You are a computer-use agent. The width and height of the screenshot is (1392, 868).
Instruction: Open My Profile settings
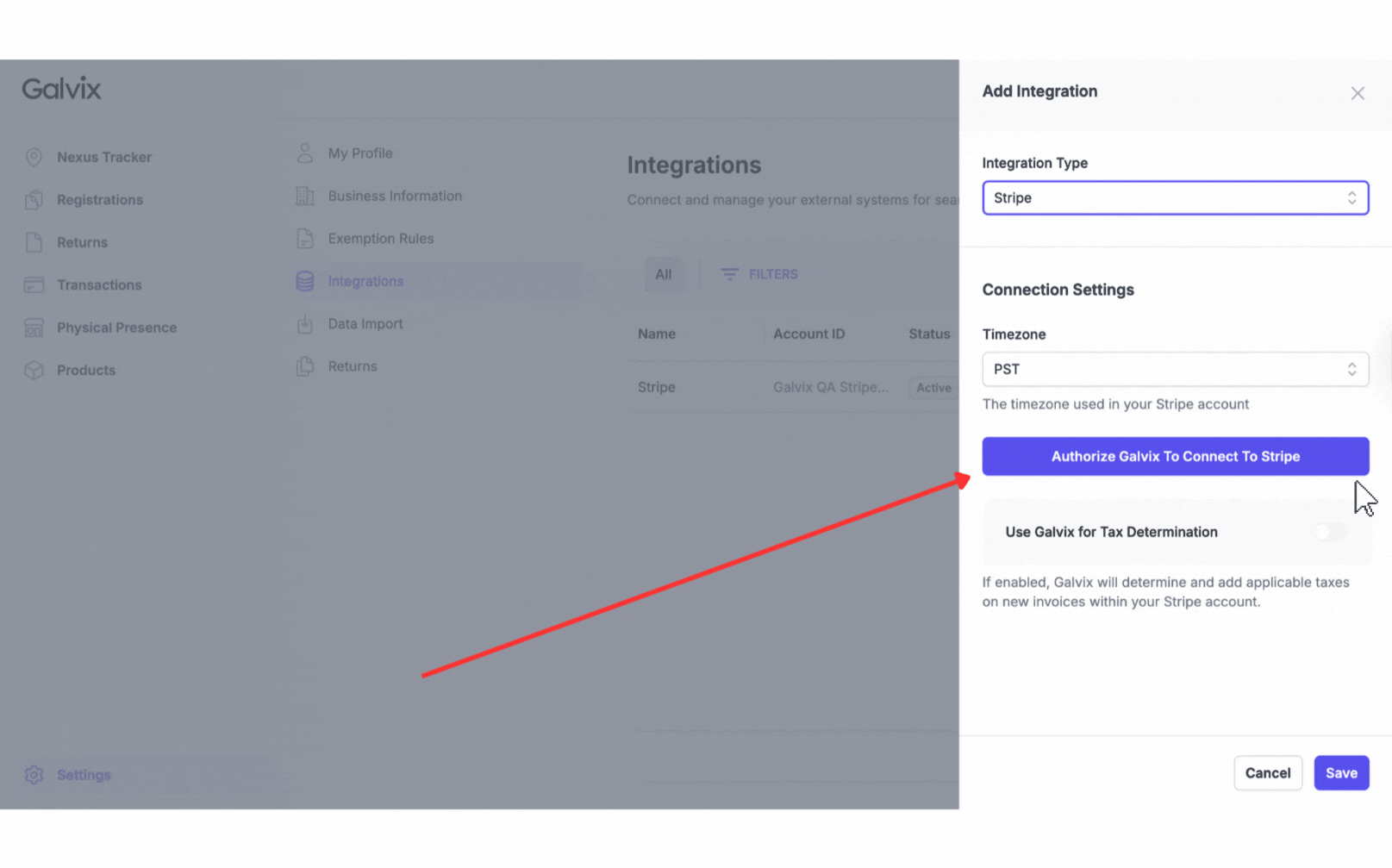(x=360, y=153)
